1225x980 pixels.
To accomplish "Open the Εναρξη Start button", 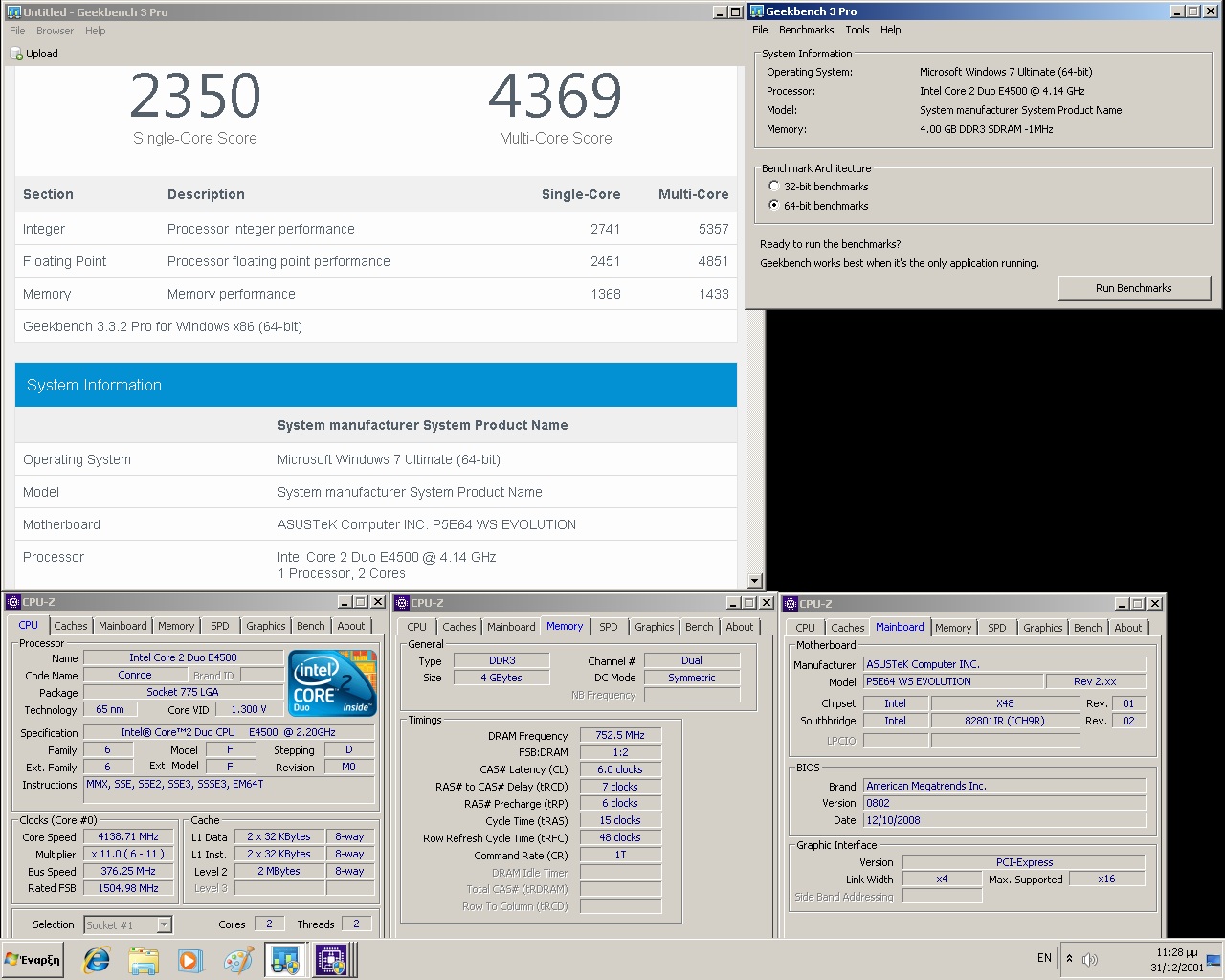I will coord(33,960).
